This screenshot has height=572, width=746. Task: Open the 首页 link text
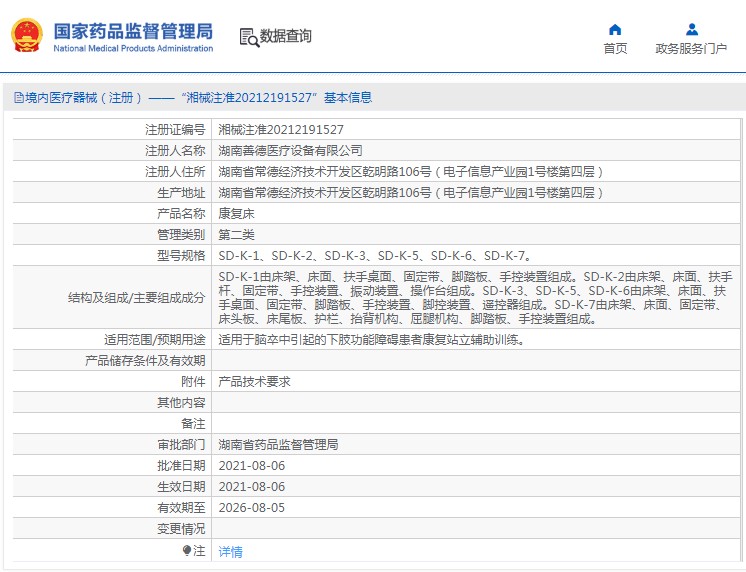point(615,49)
